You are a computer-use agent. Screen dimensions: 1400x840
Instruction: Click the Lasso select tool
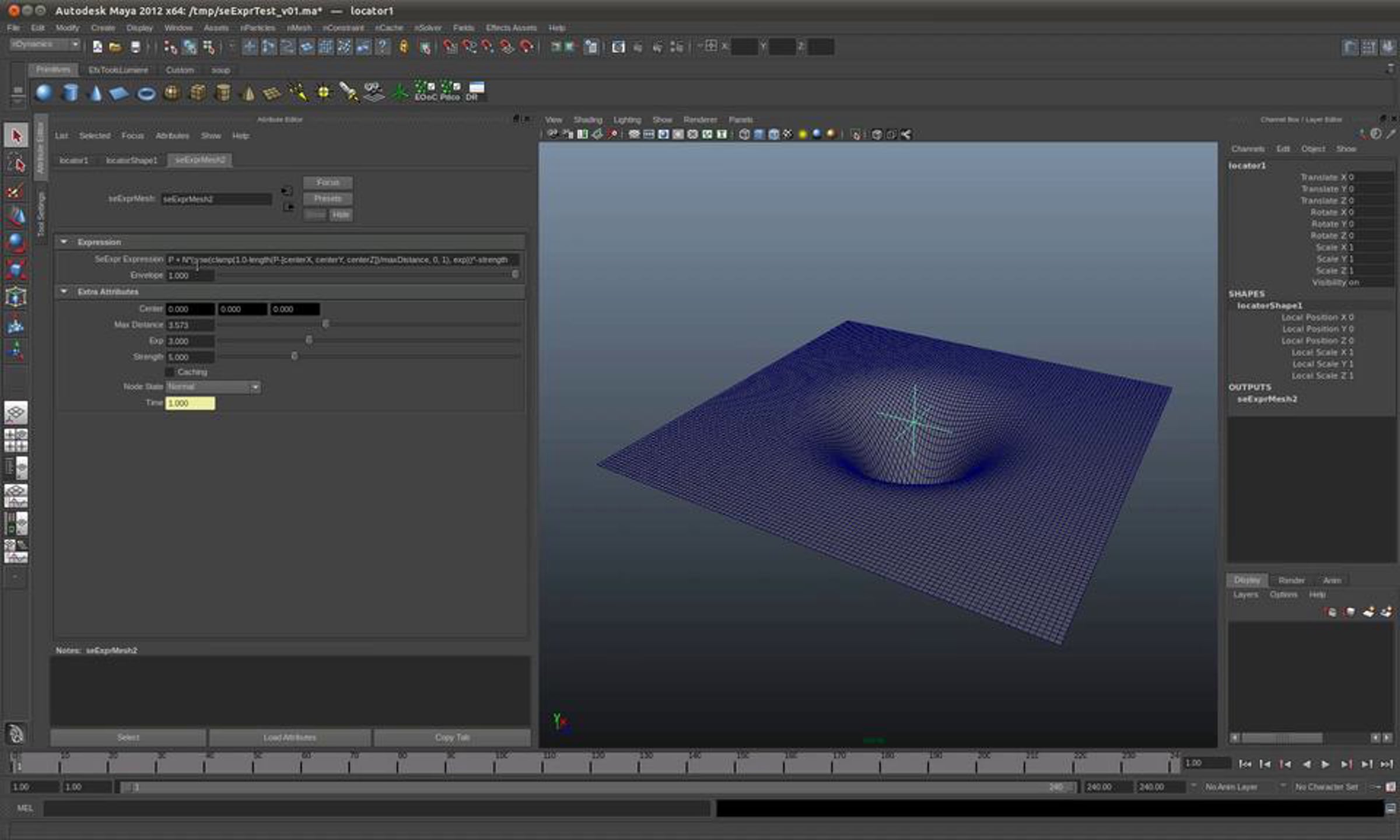coord(16,164)
